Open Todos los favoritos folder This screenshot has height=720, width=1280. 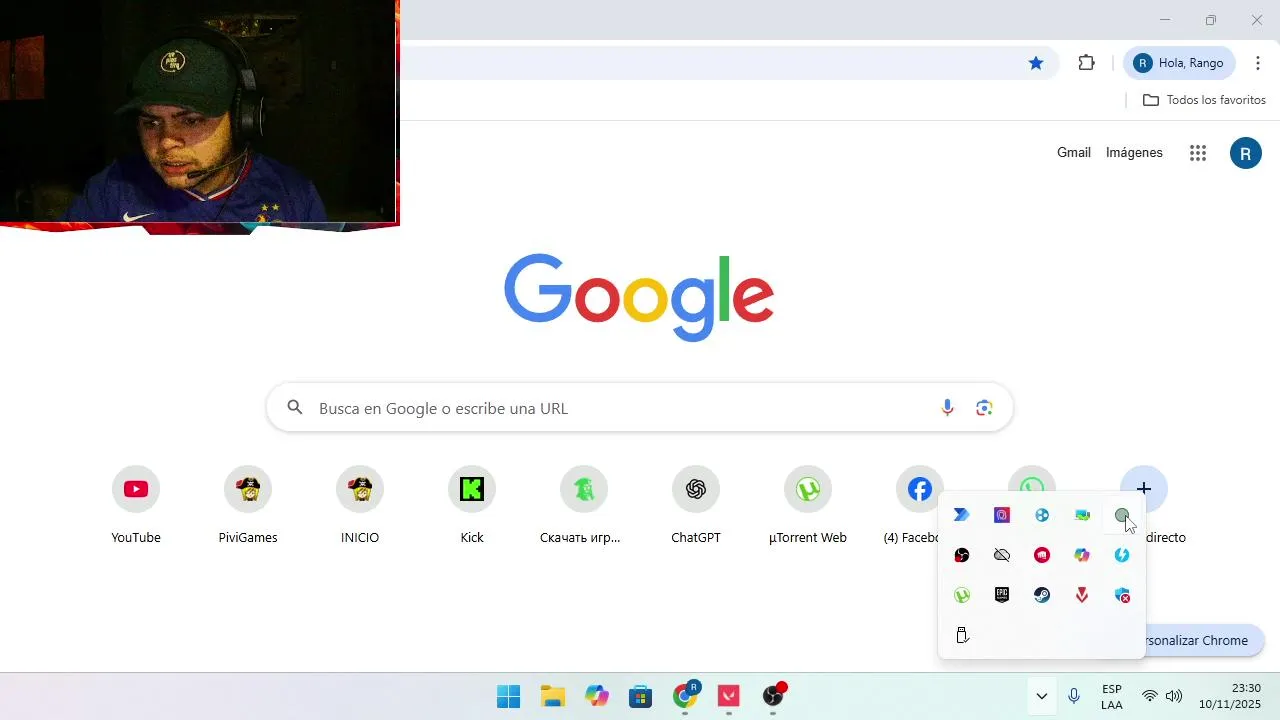tap(1204, 100)
